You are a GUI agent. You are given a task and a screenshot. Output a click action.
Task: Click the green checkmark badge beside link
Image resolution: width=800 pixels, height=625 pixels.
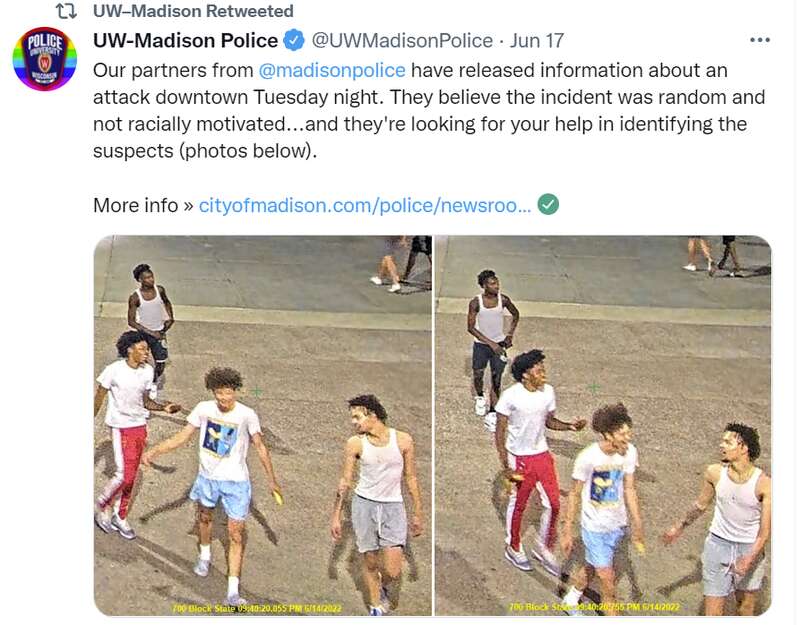pos(548,205)
